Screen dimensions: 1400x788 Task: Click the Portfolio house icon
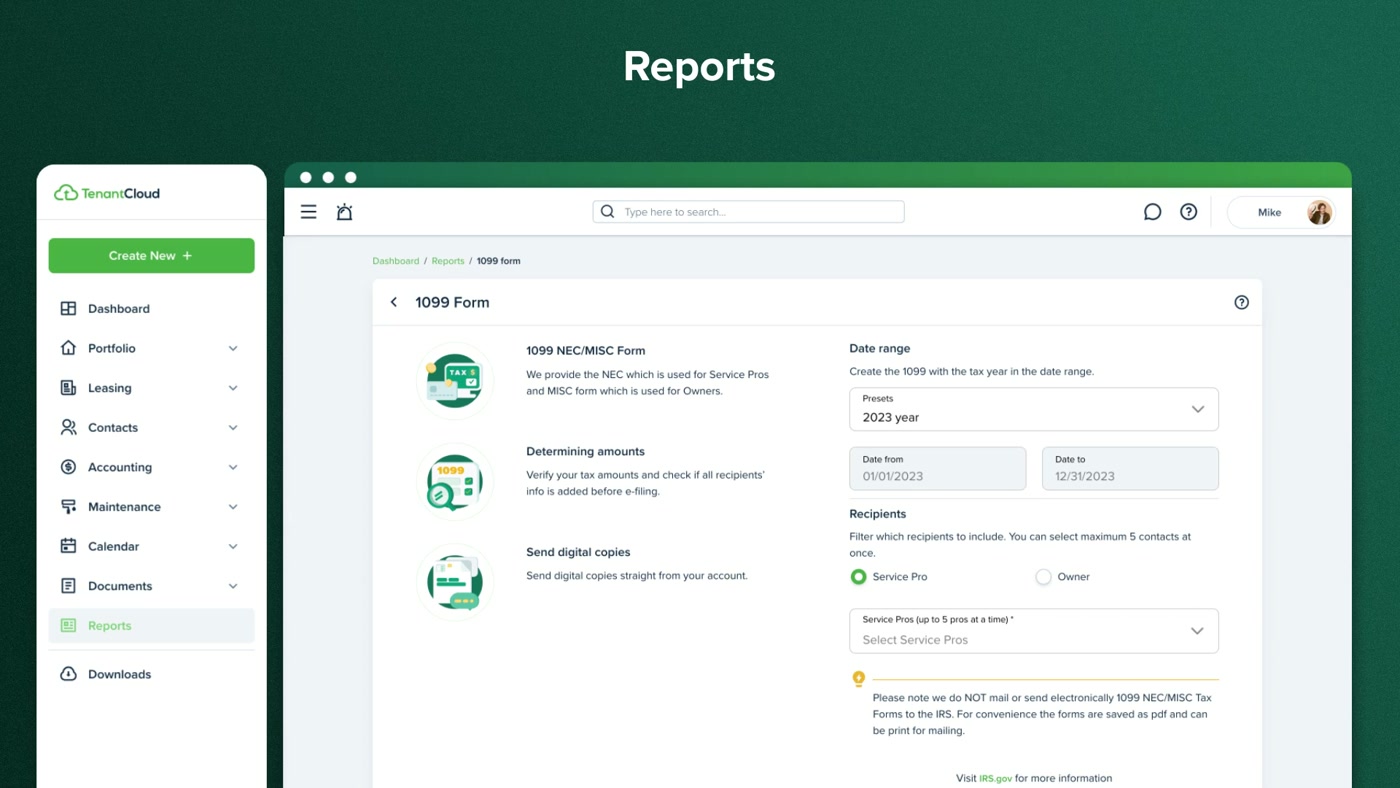click(x=68, y=348)
